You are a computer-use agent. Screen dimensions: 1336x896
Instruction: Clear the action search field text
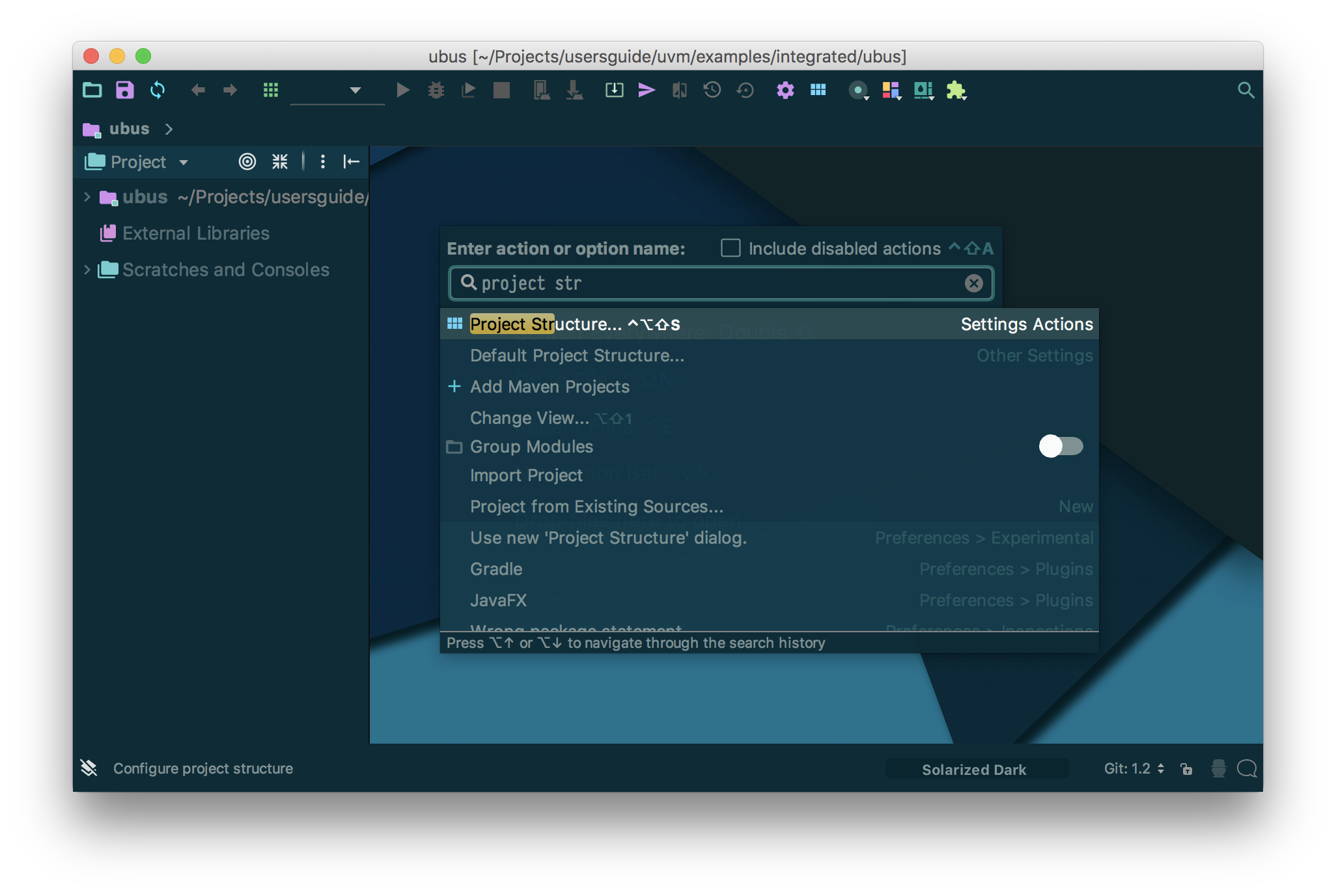[973, 283]
